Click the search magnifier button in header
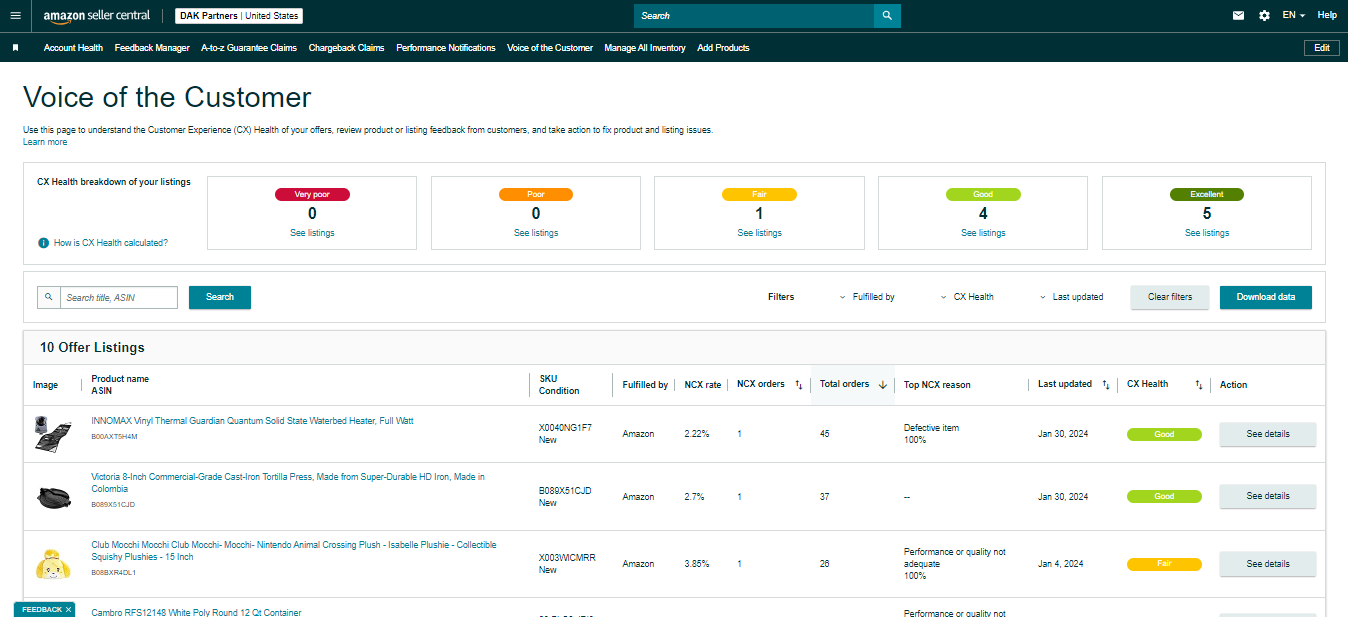This screenshot has height=617, width=1348. tap(887, 16)
